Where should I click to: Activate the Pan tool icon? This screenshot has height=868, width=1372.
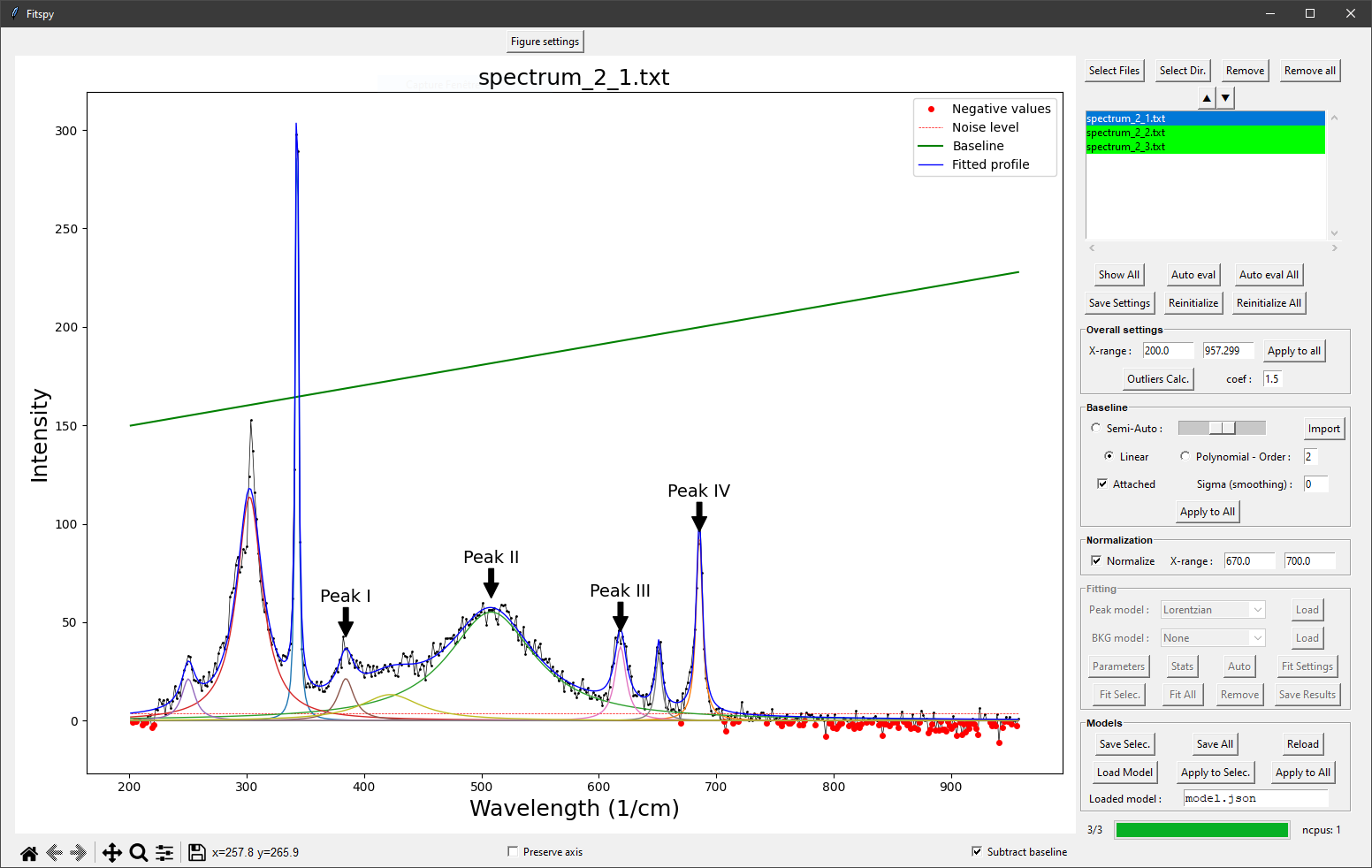coord(111,852)
